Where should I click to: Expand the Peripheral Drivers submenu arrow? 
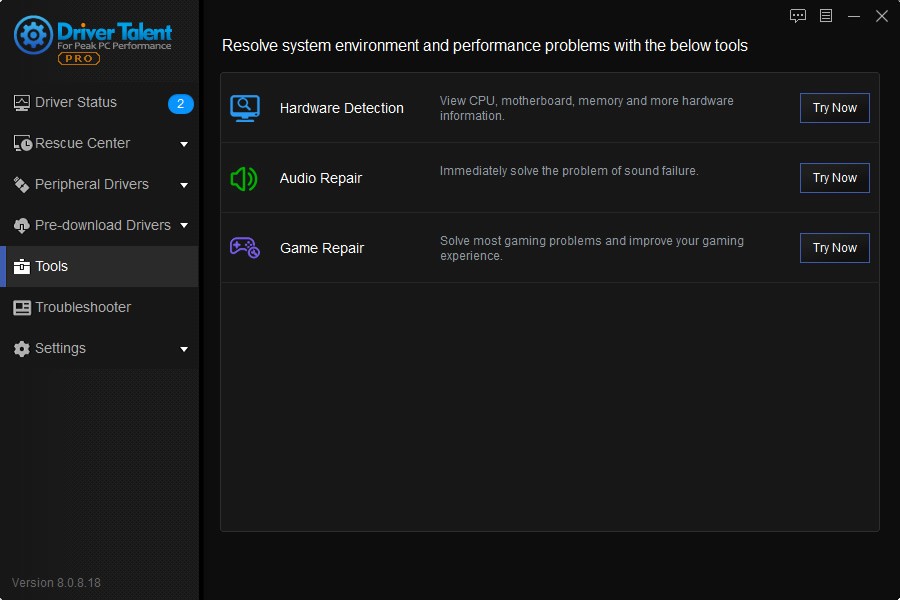click(184, 185)
